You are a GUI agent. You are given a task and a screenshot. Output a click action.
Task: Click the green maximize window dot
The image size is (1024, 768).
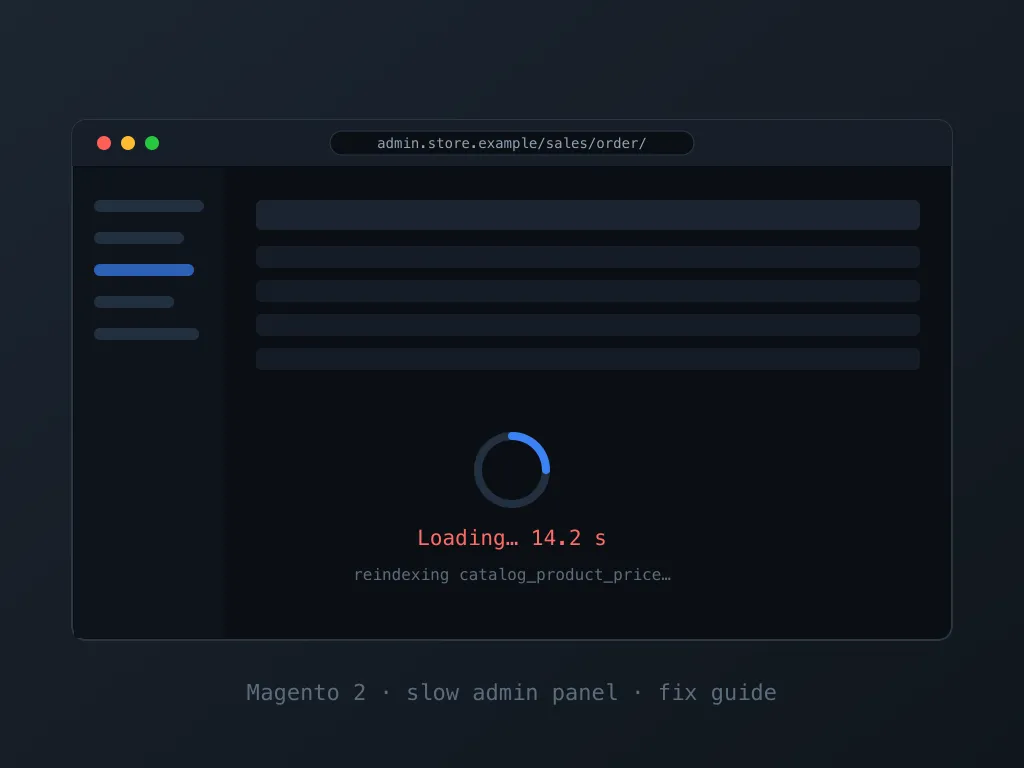pyautogui.click(x=152, y=143)
